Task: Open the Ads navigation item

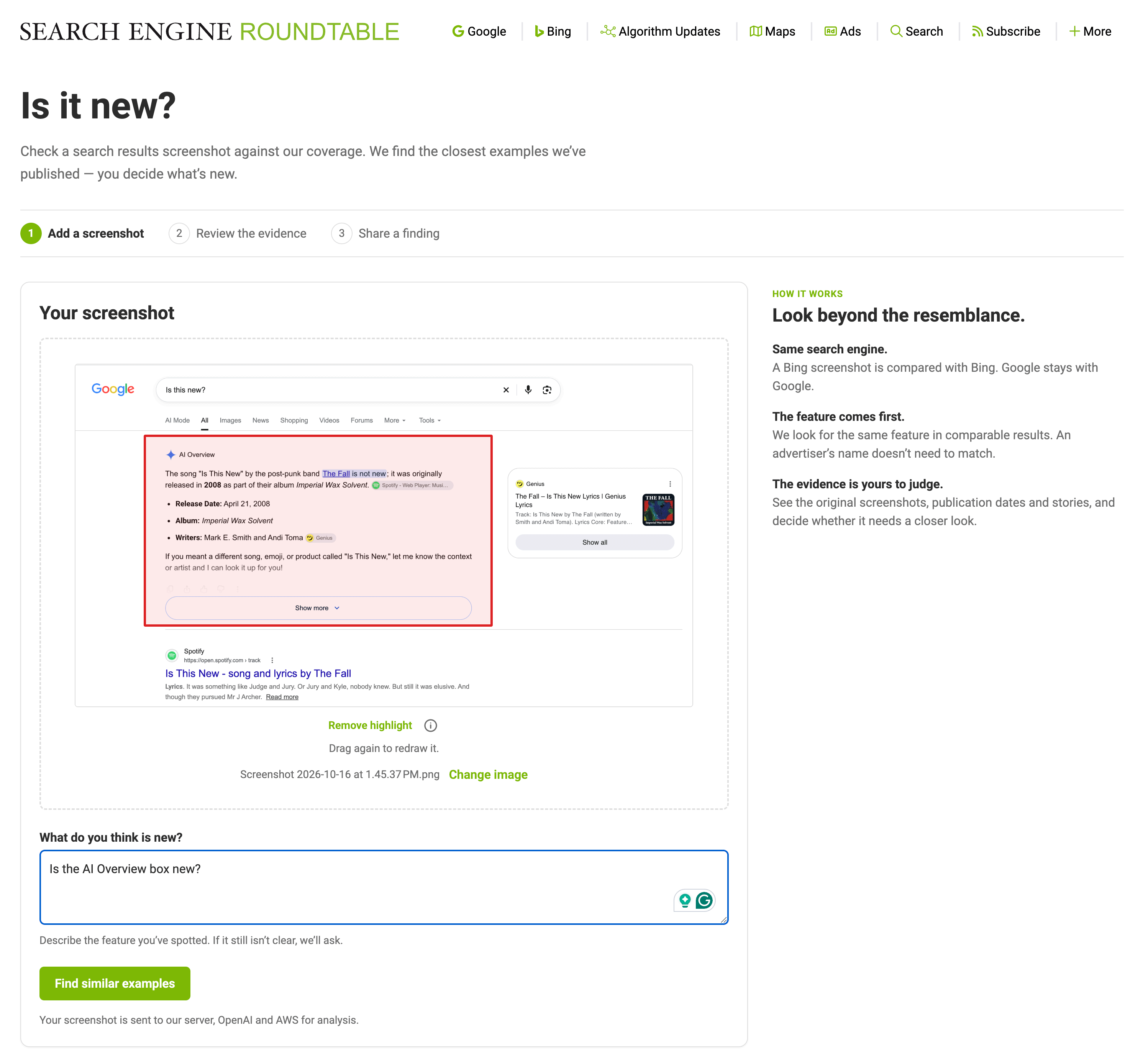Action: click(842, 31)
